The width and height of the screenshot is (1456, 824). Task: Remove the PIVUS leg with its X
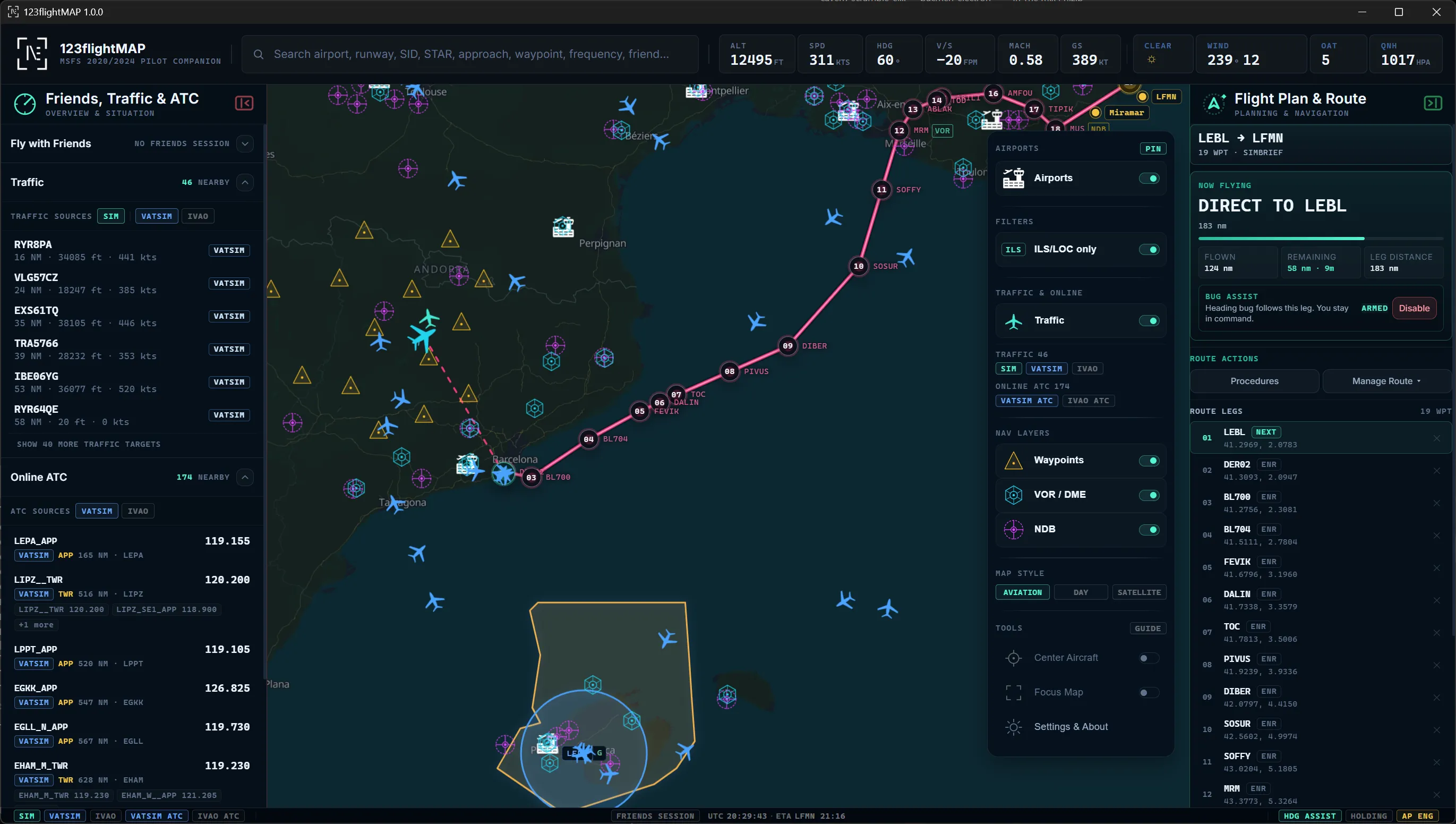[x=1437, y=666]
